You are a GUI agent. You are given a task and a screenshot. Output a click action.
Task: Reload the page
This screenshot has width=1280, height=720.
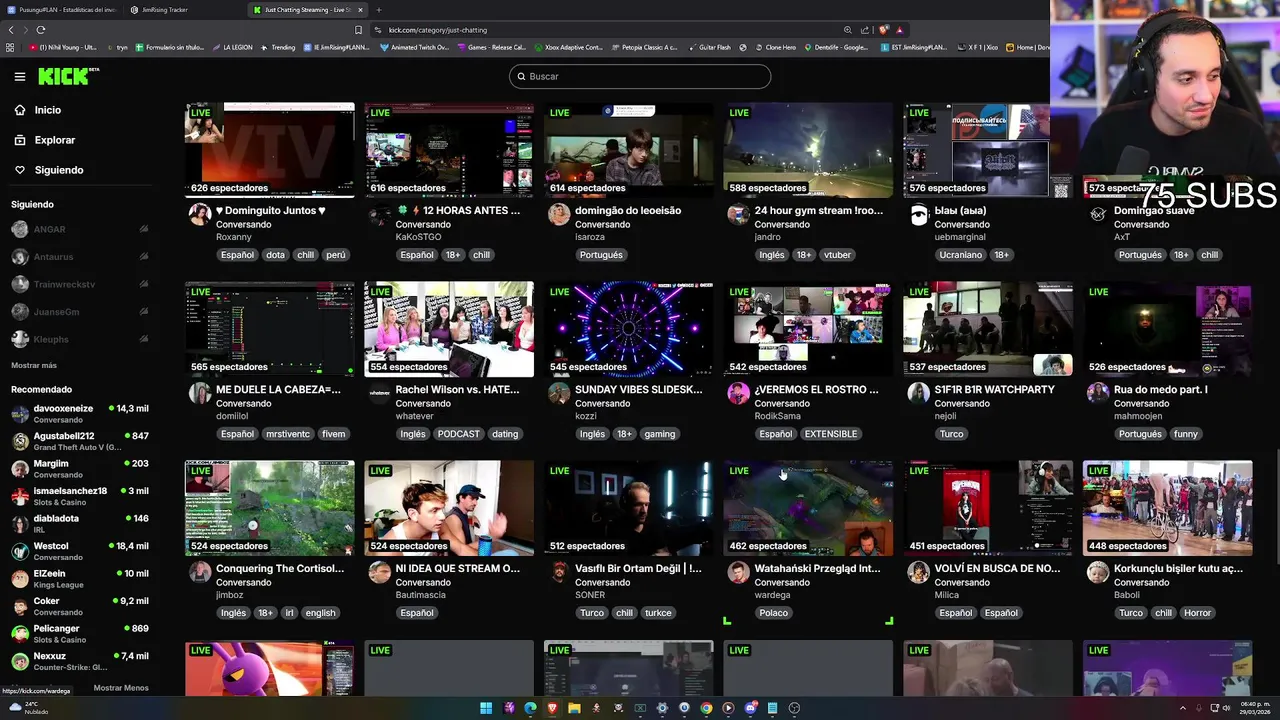click(41, 30)
